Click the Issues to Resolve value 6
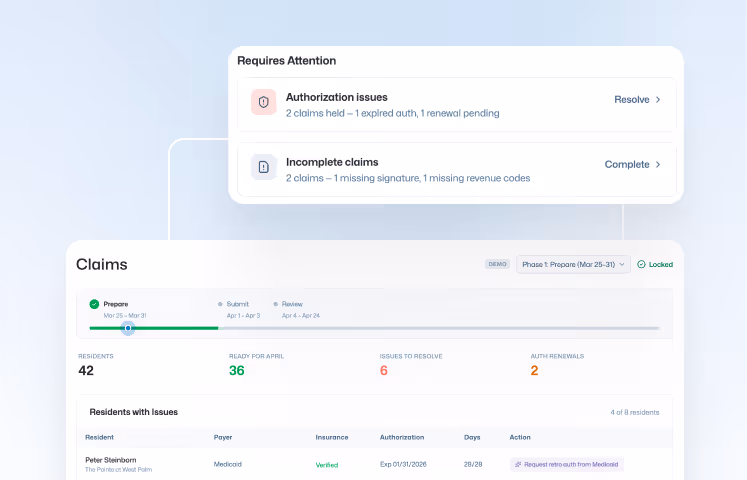Image resolution: width=747 pixels, height=480 pixels. 384,370
